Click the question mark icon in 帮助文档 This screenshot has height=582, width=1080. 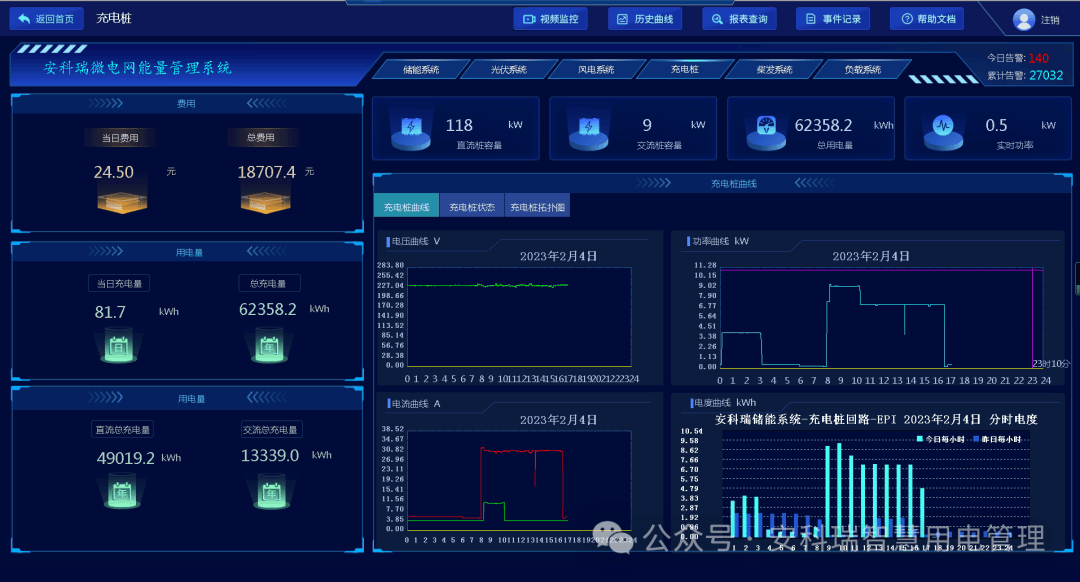(x=907, y=19)
